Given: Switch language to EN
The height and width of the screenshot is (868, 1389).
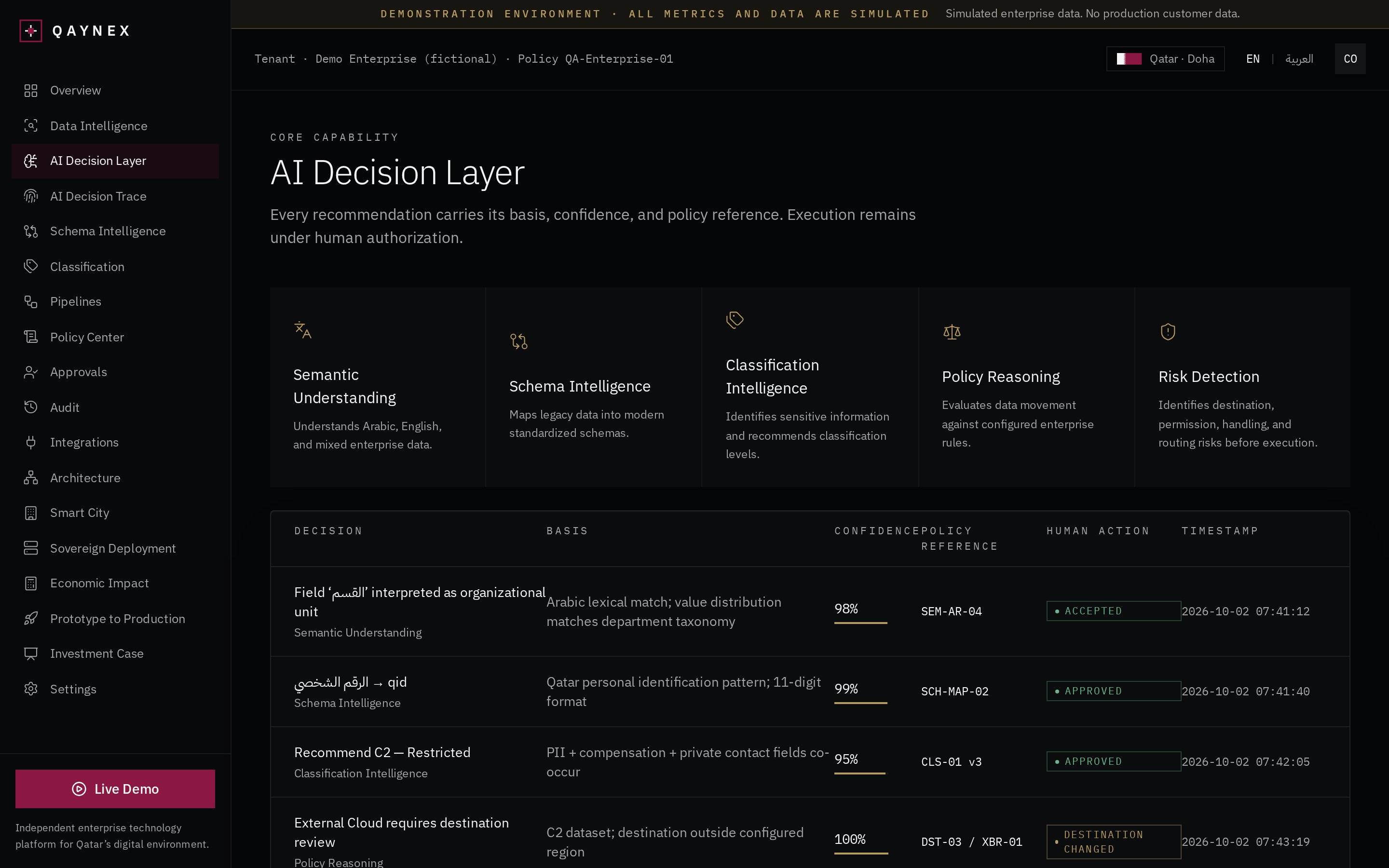Looking at the screenshot, I should click(1253, 59).
